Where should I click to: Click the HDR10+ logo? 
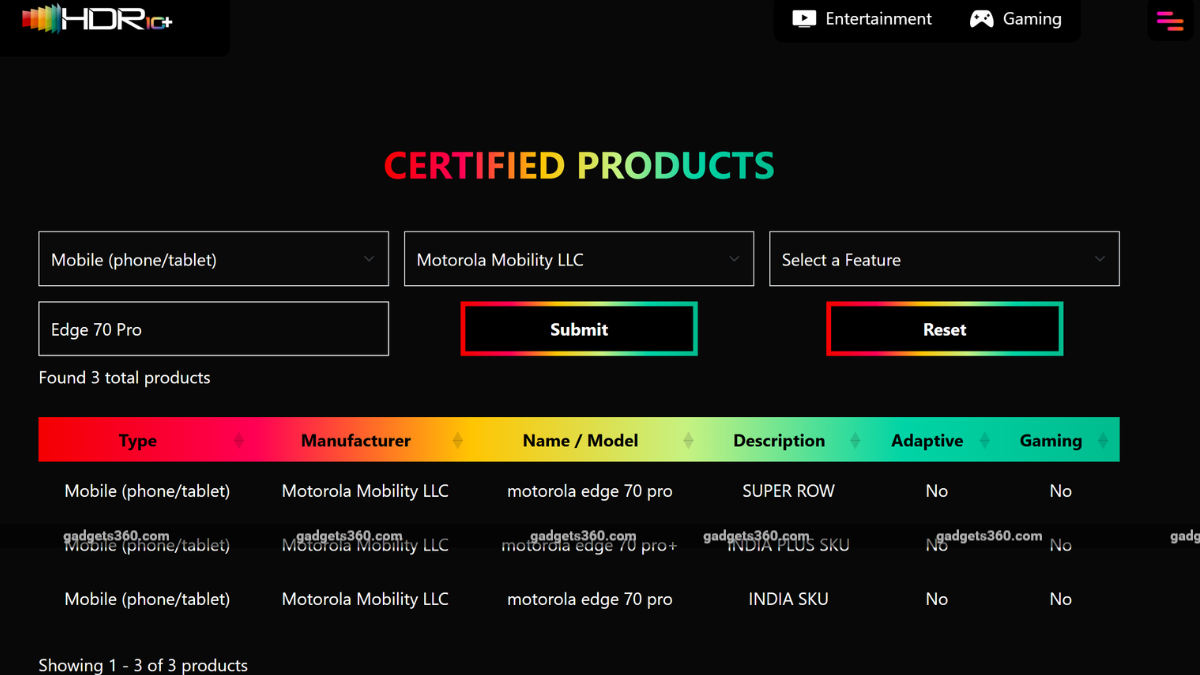click(97, 19)
